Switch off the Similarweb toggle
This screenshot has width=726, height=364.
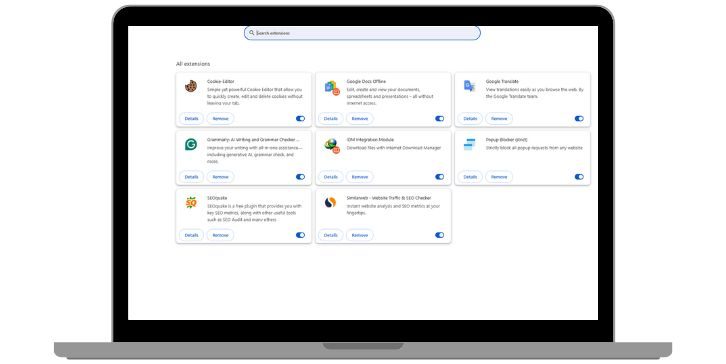[439, 235]
